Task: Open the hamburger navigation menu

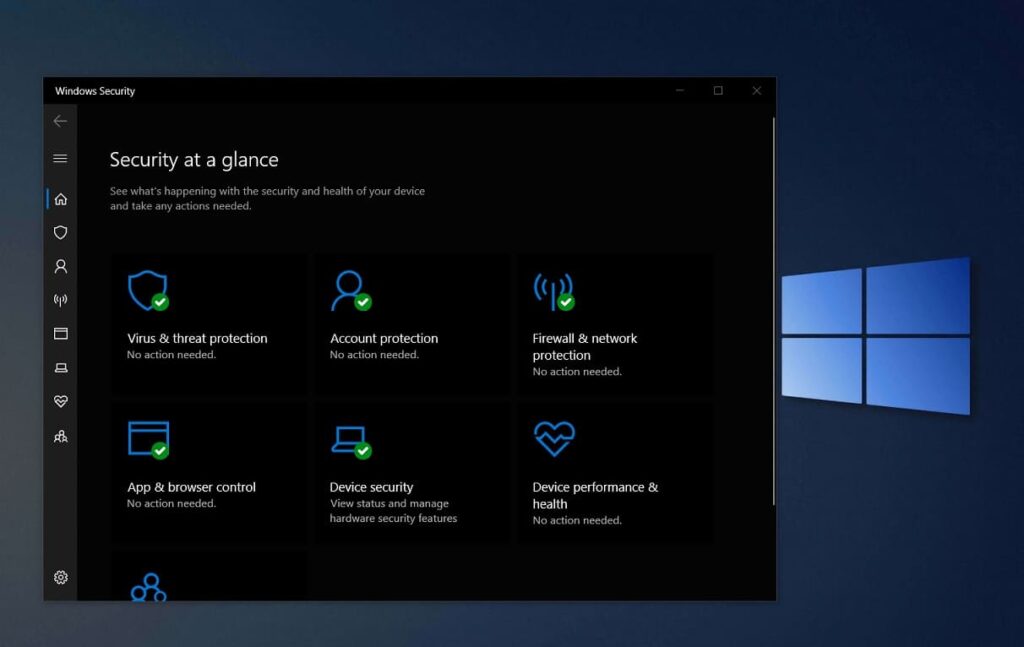Action: coord(60,159)
